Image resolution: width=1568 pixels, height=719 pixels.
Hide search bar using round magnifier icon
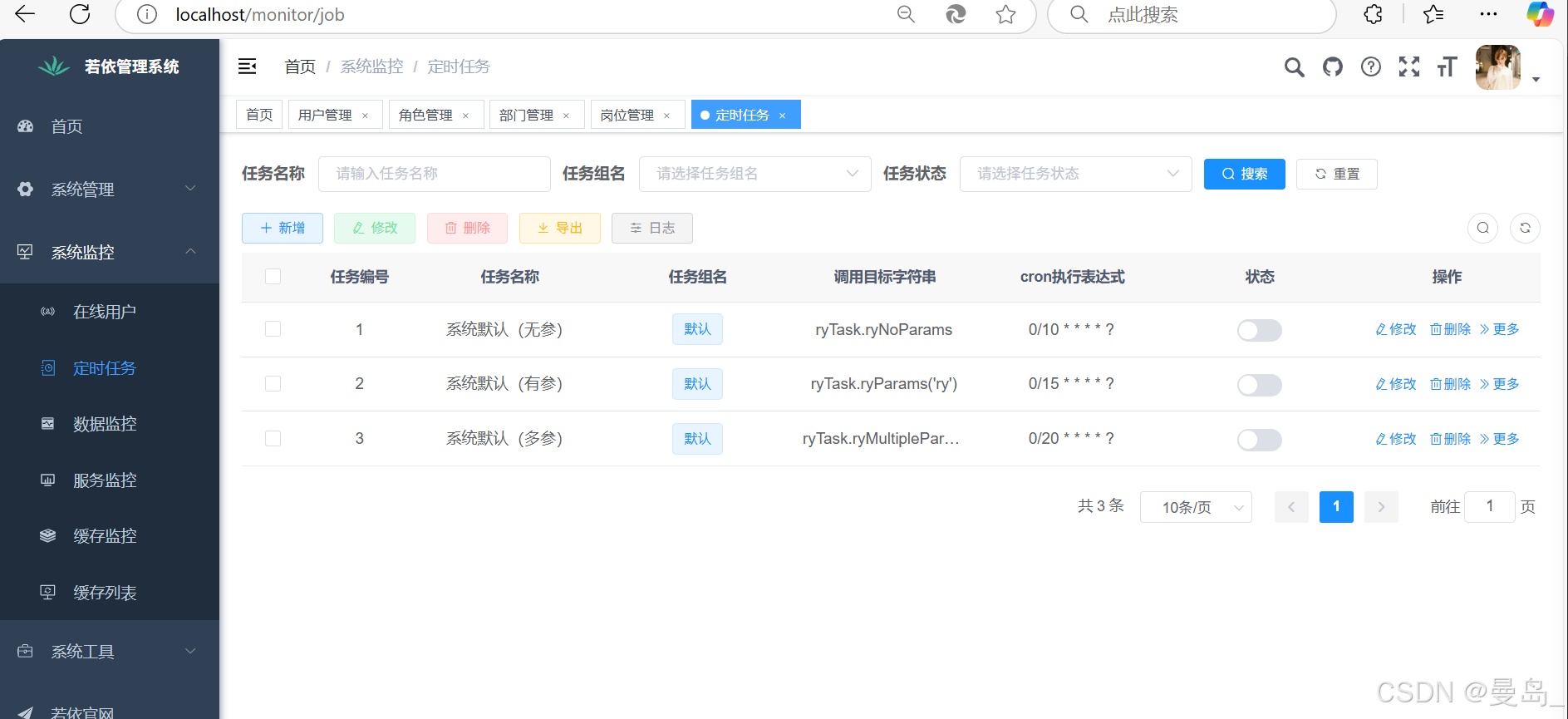[1482, 228]
